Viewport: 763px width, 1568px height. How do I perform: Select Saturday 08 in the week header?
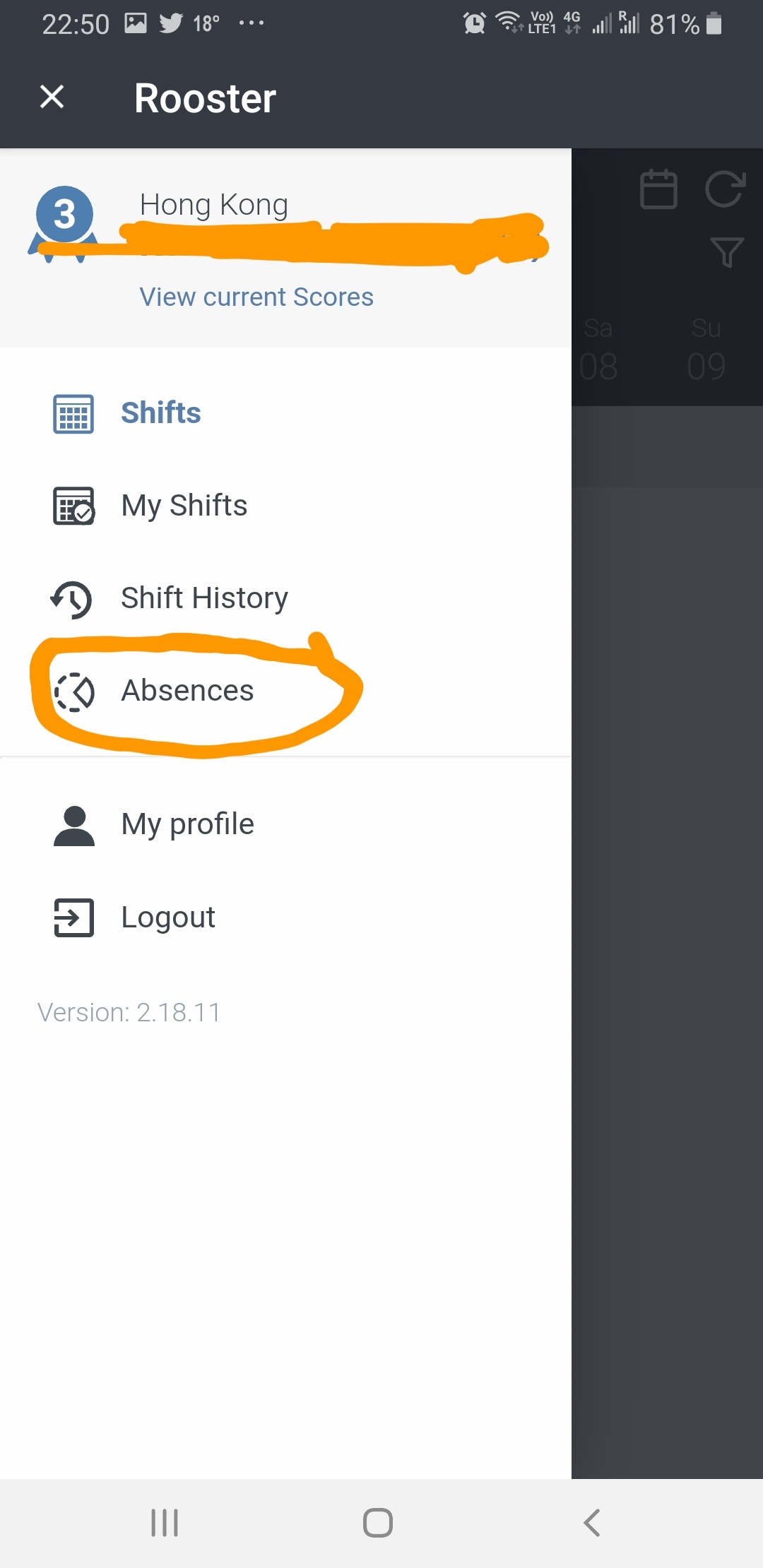(x=598, y=349)
